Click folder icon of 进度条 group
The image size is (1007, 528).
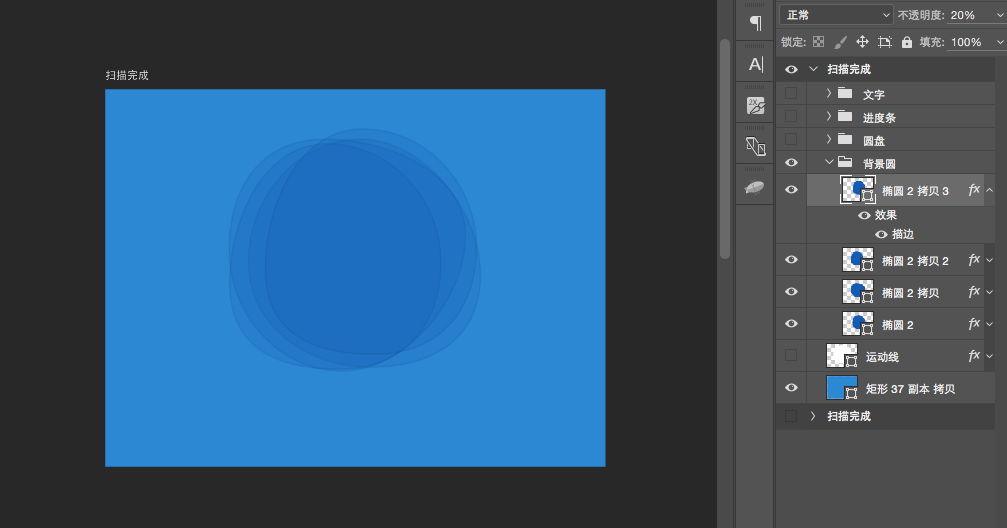pyautogui.click(x=845, y=117)
